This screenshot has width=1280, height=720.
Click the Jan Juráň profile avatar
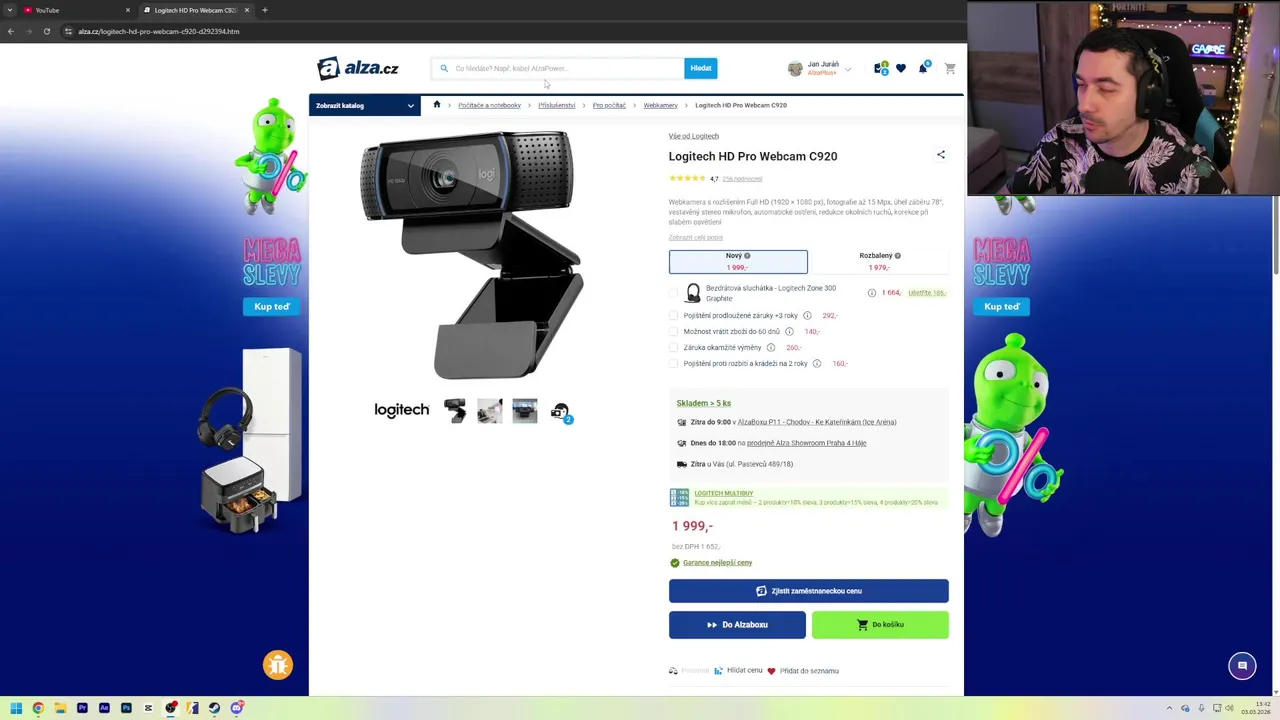[x=795, y=68]
